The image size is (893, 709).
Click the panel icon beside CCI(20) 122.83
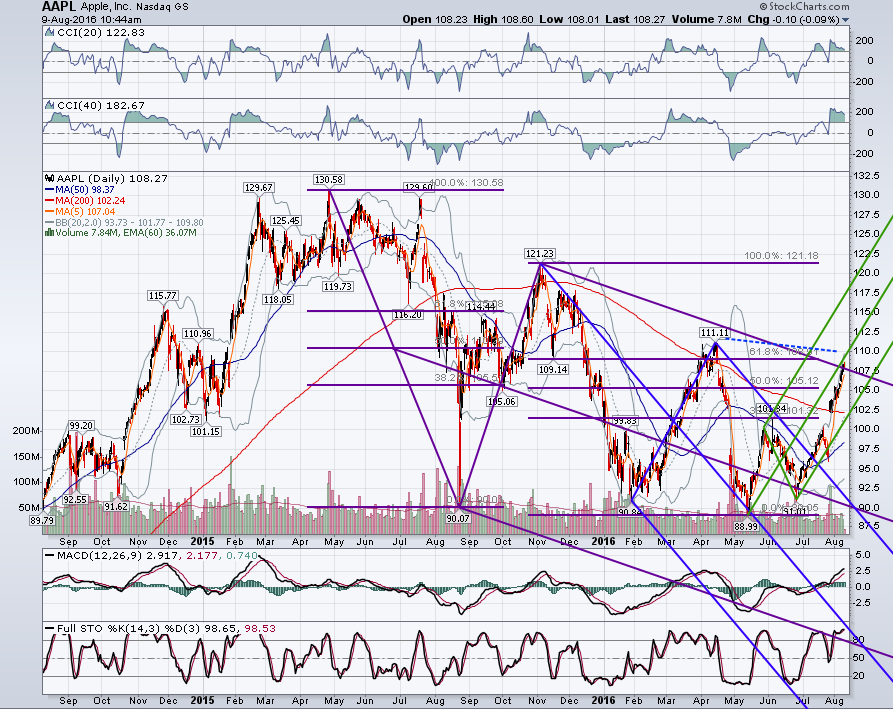[50, 33]
